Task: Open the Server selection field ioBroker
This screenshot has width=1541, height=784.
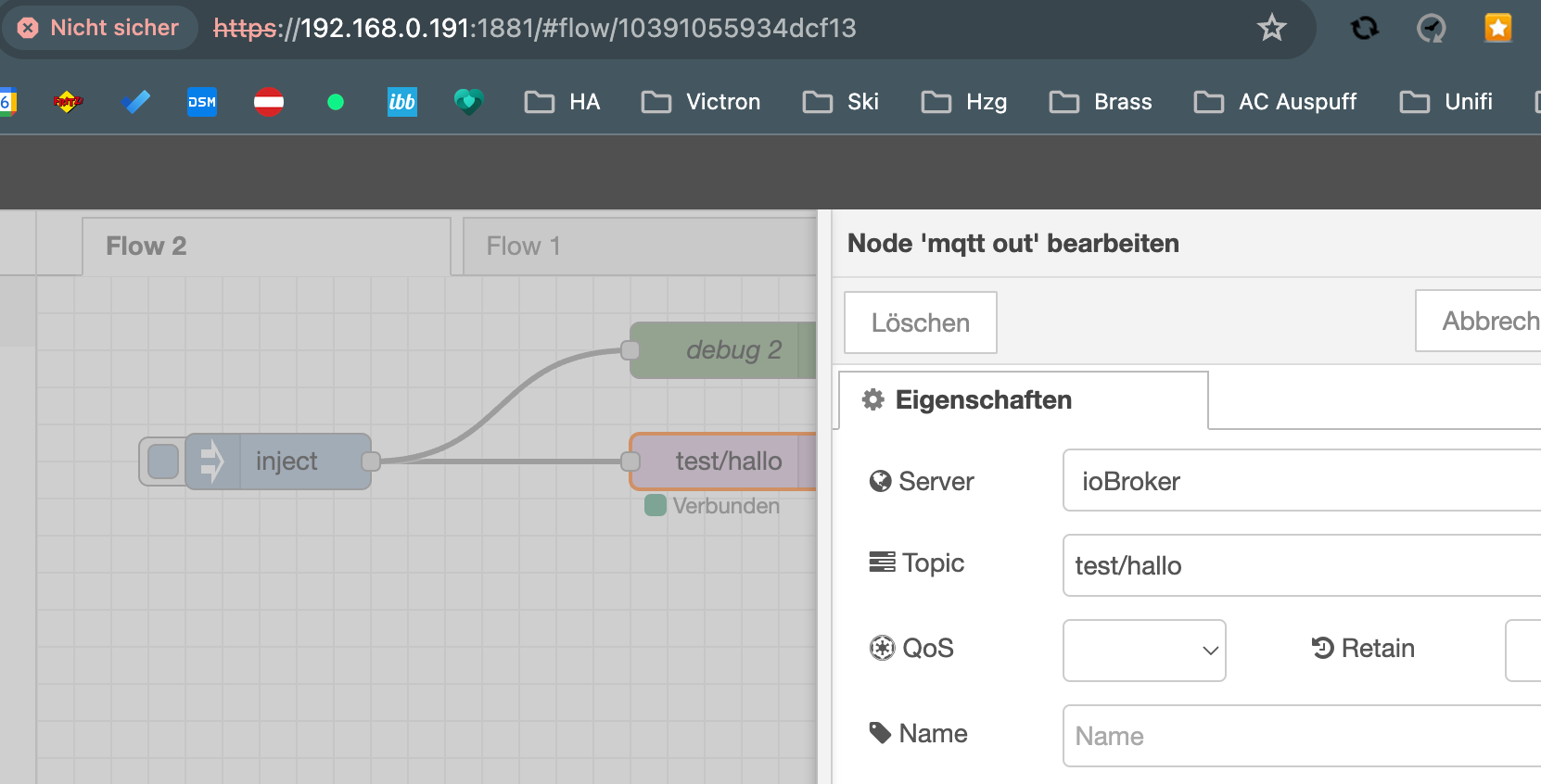Action: (1298, 481)
